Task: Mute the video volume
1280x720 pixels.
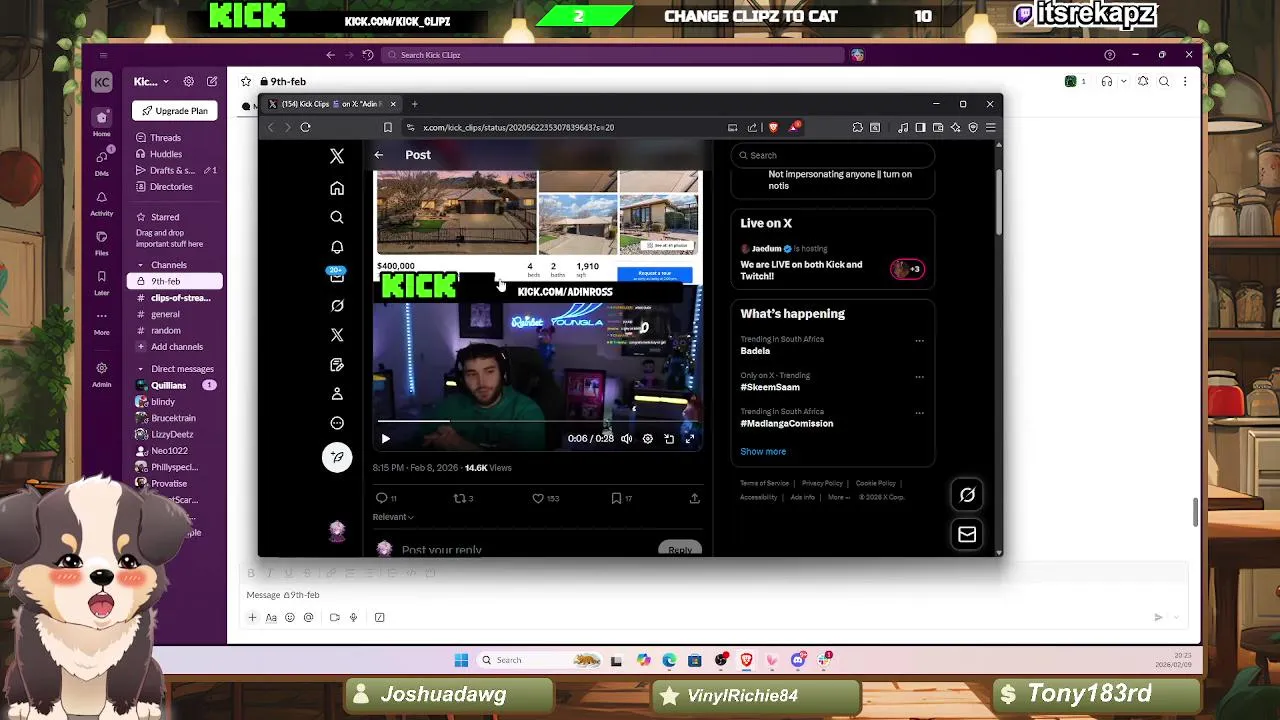Action: point(626,439)
